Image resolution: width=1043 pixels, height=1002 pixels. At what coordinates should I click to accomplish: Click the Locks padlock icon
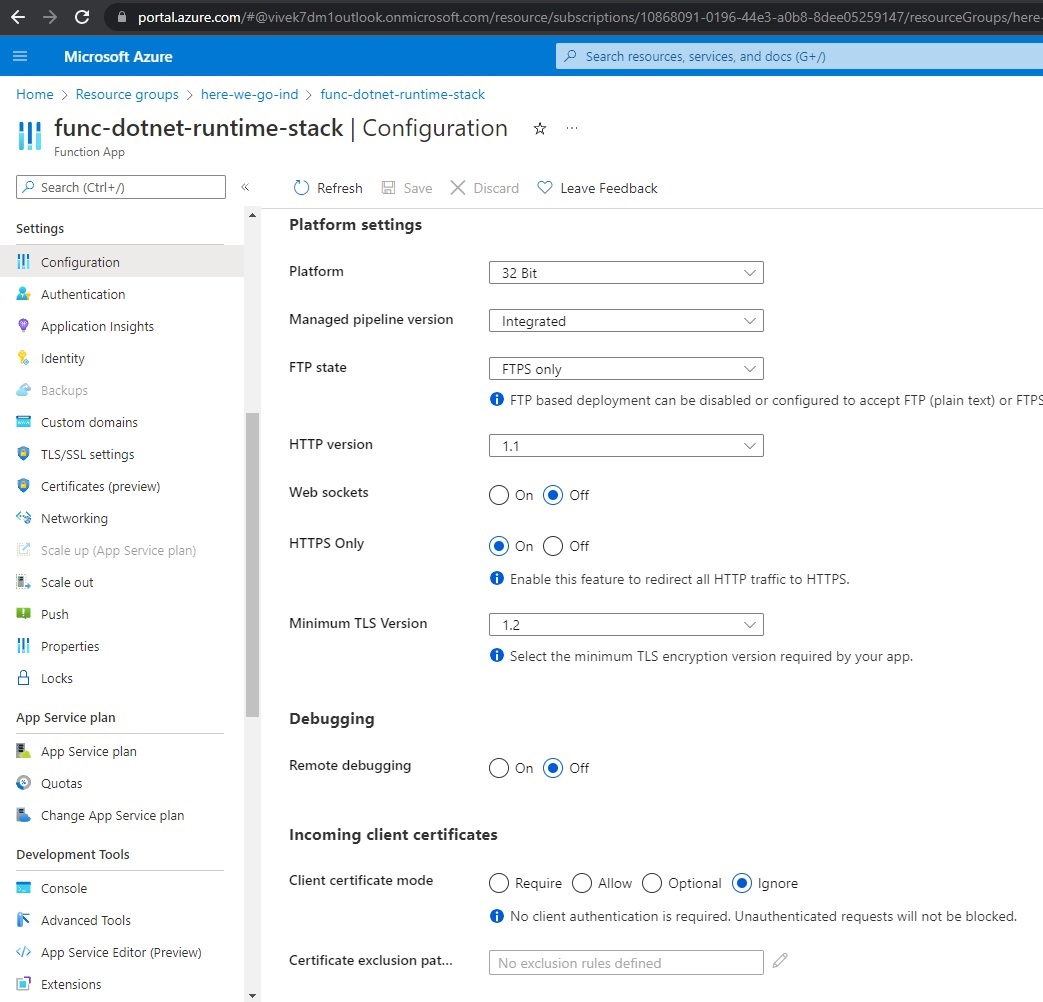click(x=23, y=677)
